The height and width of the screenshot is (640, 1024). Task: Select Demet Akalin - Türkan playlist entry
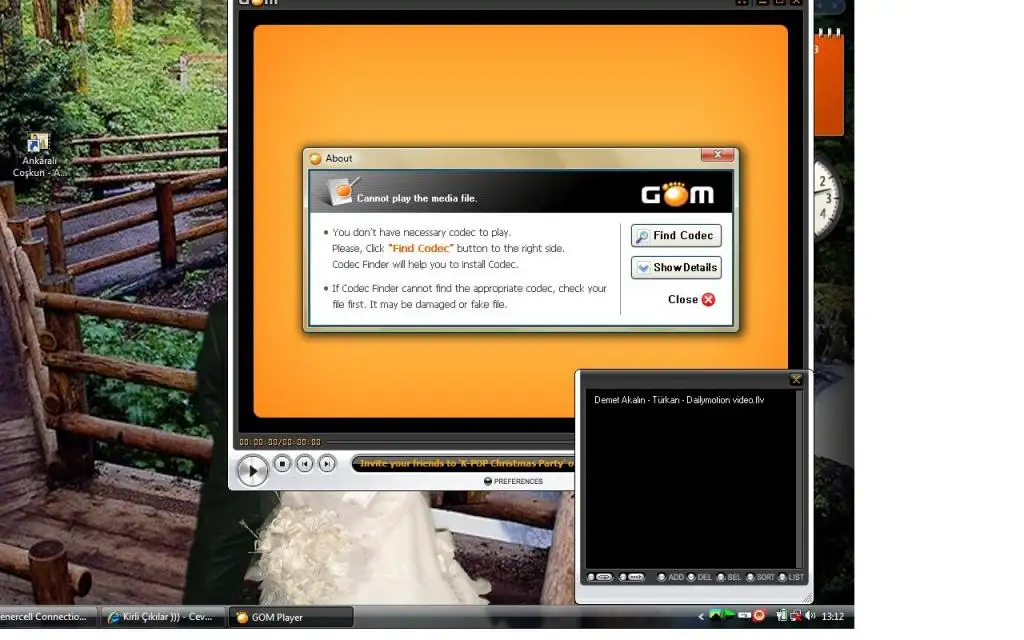tap(679, 400)
